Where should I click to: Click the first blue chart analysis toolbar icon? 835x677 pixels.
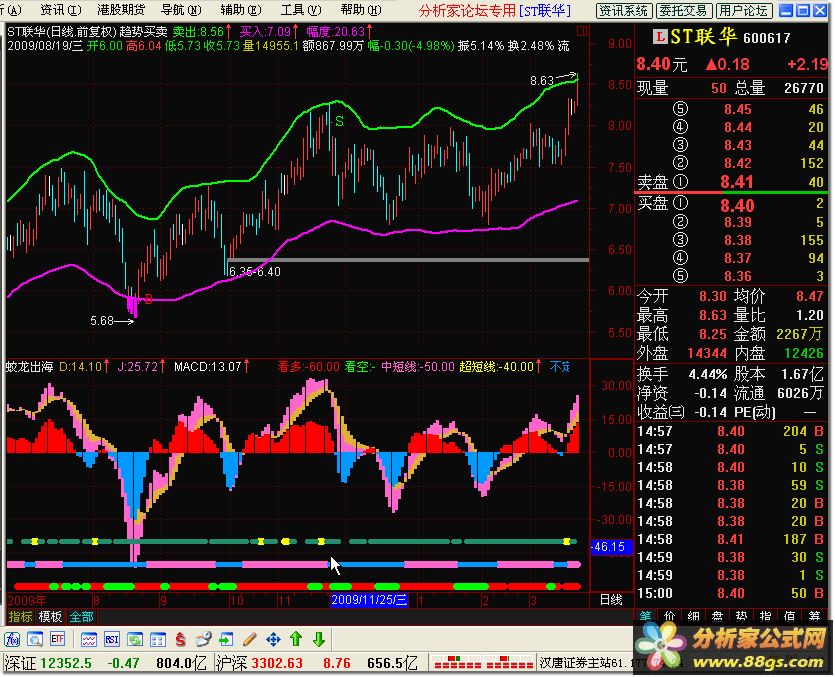tap(12, 639)
